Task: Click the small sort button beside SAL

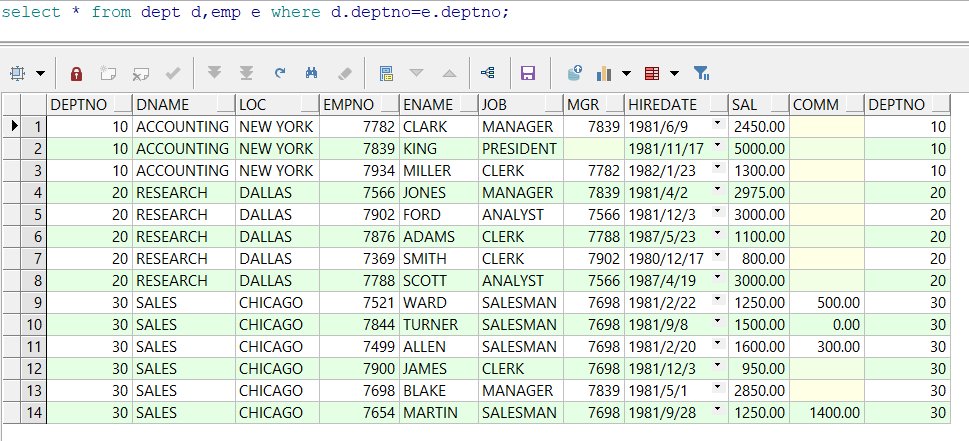Action: point(781,104)
